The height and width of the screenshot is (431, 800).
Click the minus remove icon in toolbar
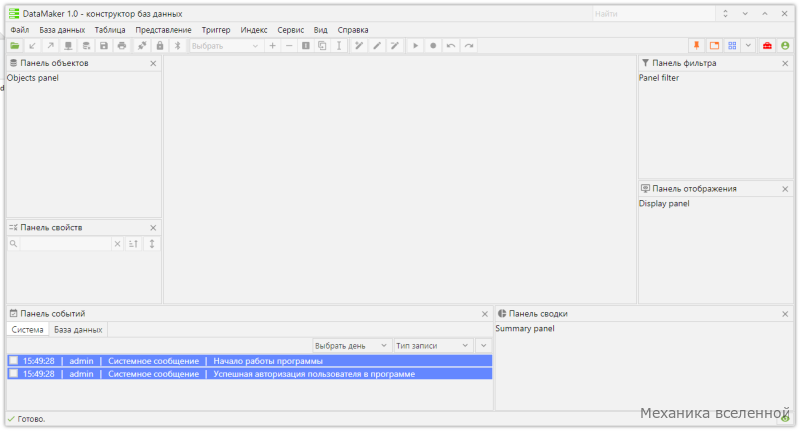pos(289,46)
